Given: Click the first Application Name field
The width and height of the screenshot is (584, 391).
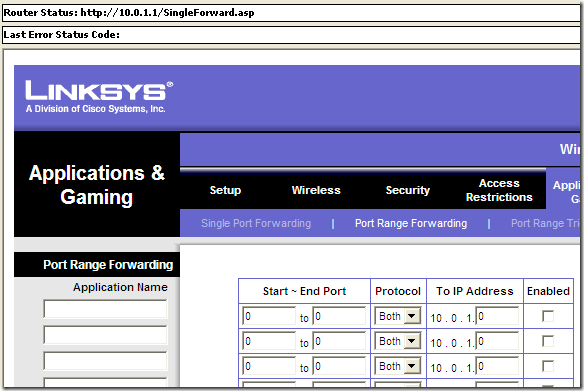Looking at the screenshot, I should coord(105,309).
